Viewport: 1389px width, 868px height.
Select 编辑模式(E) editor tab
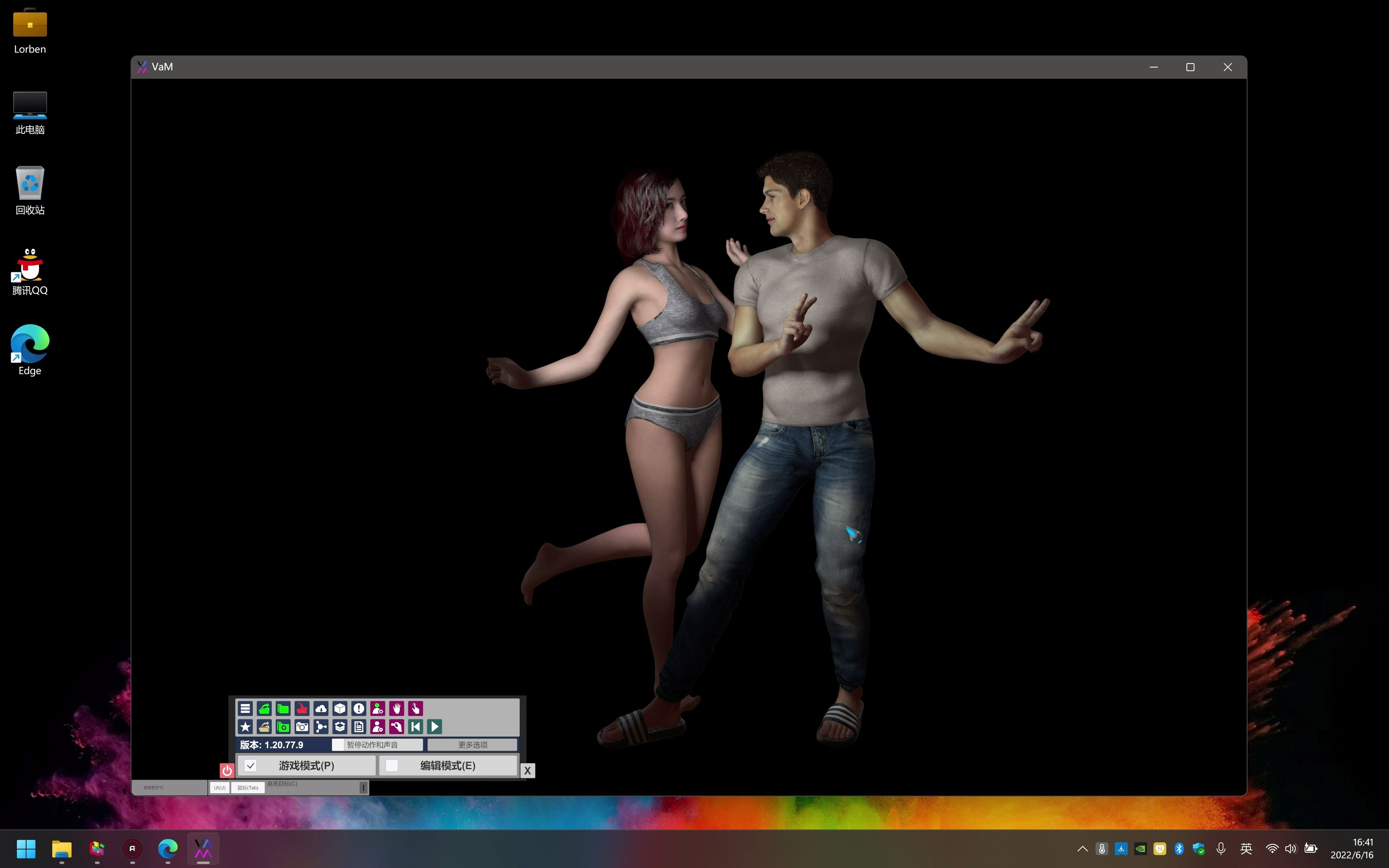click(x=448, y=765)
